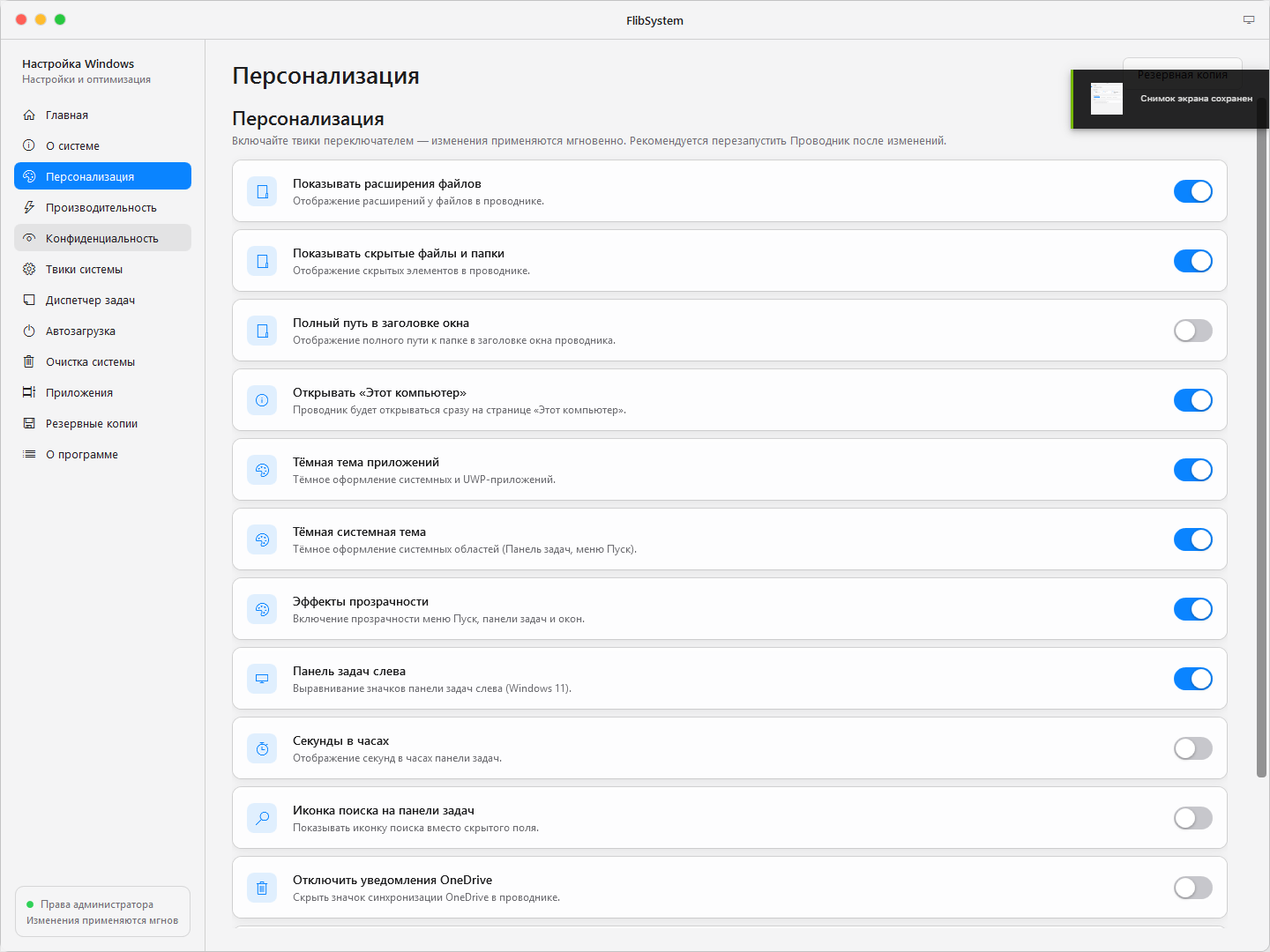Click the info icon beside О системе
This screenshot has height=952, width=1270.
coord(29,145)
